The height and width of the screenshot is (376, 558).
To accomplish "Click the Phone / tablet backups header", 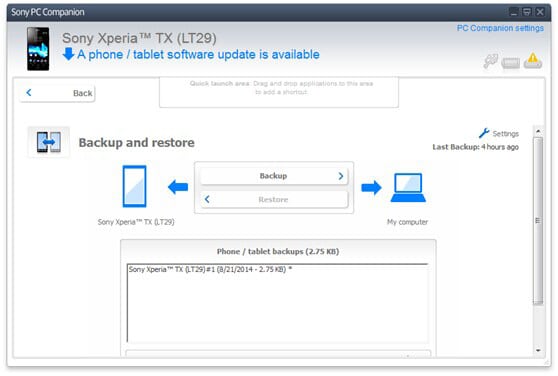I will 278,251.
